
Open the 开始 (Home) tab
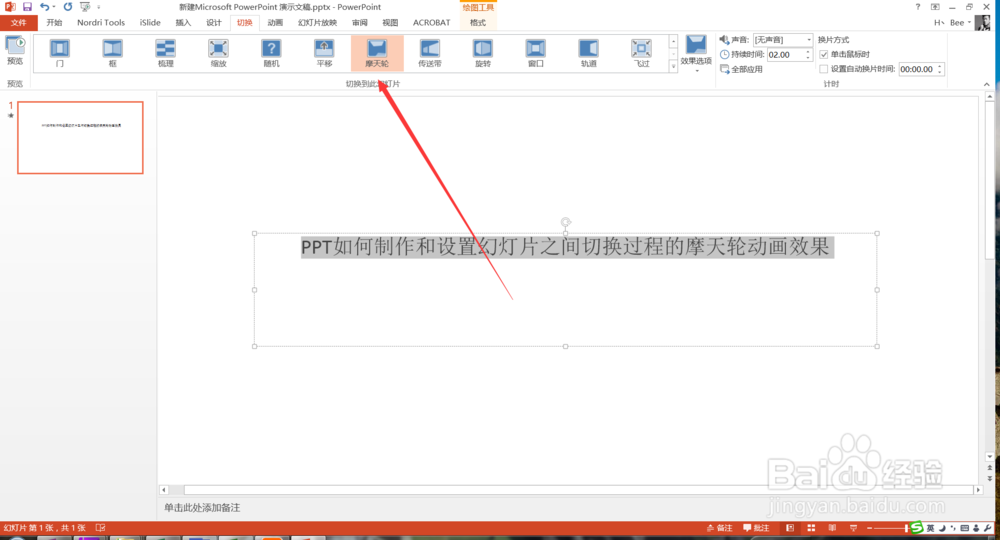54,22
